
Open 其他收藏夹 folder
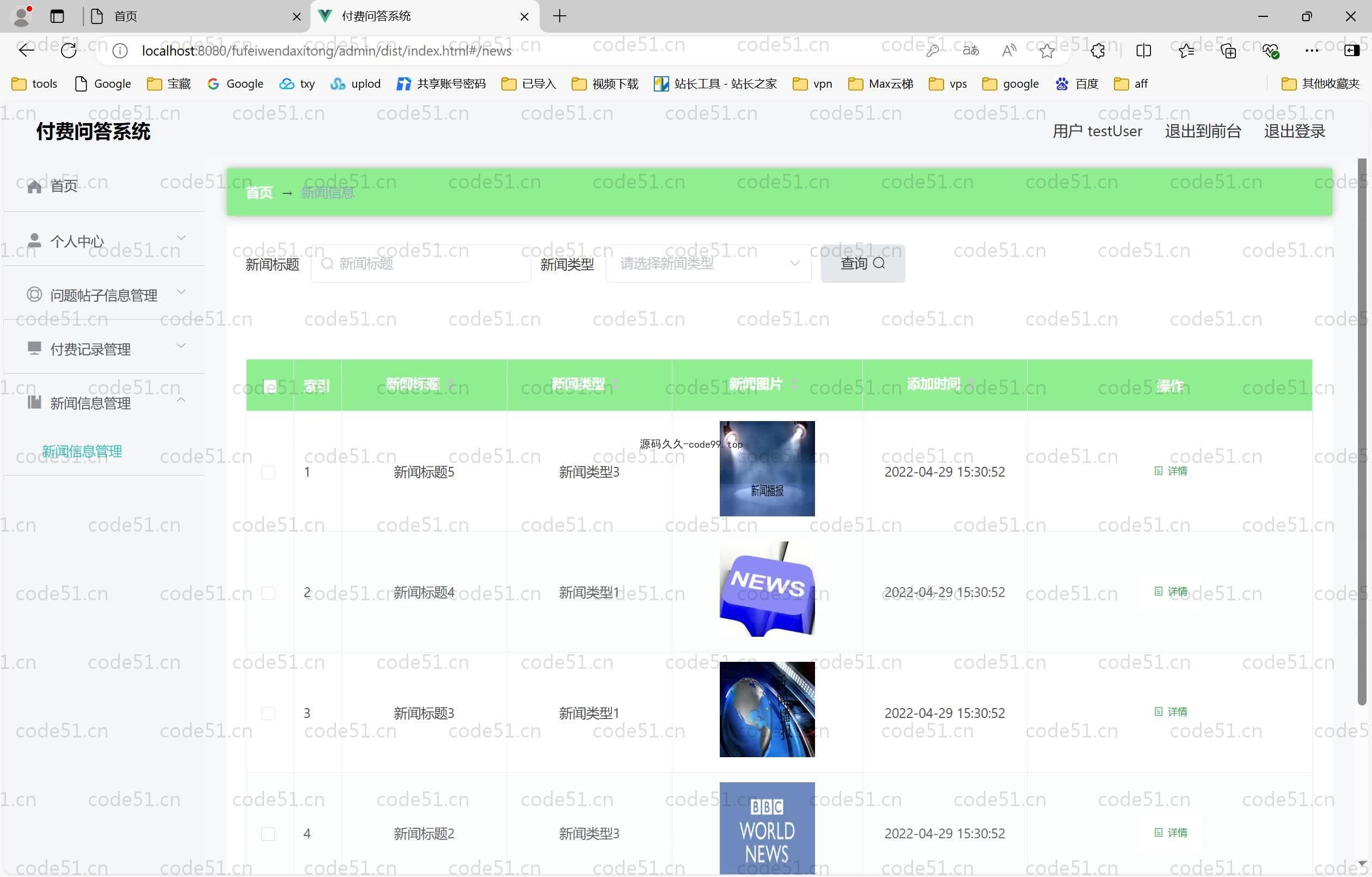[x=1320, y=84]
